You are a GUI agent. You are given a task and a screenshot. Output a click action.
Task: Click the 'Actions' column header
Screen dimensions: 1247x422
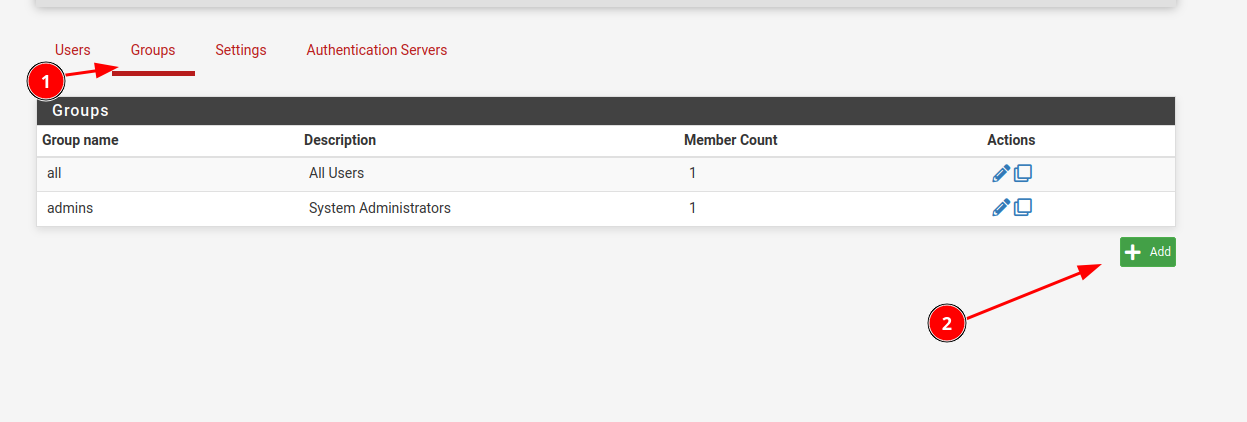[1011, 140]
